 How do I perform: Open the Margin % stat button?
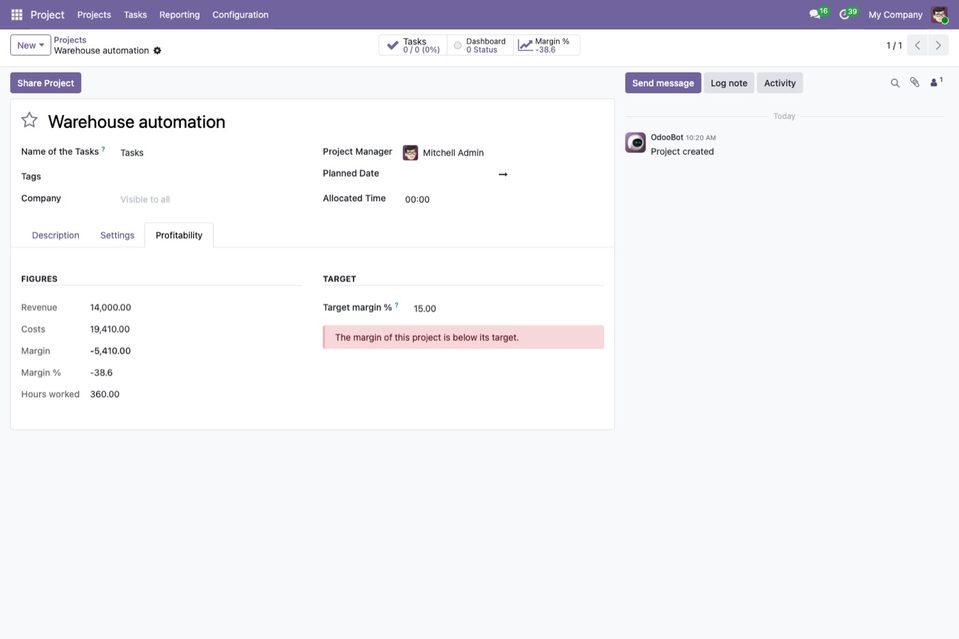547,45
